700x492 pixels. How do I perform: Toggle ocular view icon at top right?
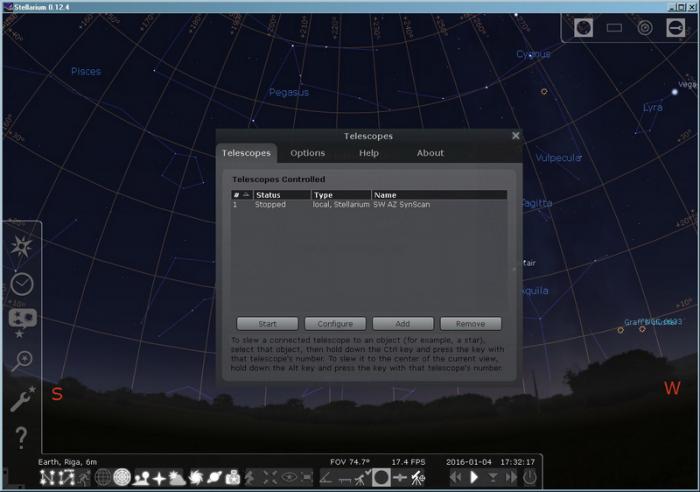pyautogui.click(x=583, y=28)
